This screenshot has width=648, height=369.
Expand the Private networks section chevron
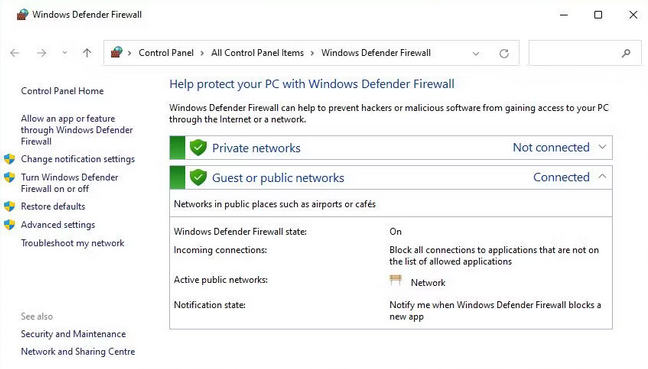603,147
